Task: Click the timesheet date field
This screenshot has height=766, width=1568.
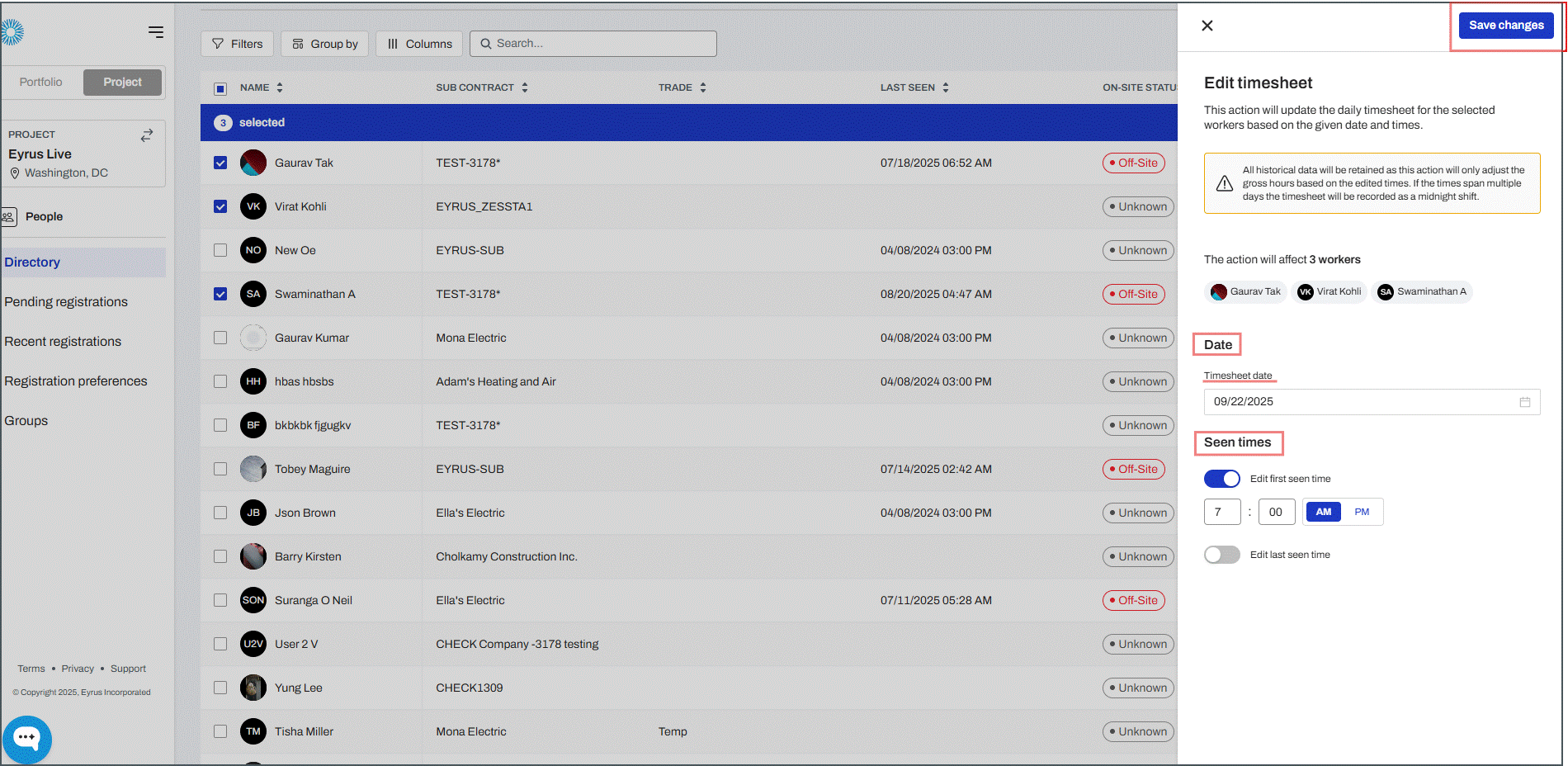Action: pyautogui.click(x=1372, y=402)
